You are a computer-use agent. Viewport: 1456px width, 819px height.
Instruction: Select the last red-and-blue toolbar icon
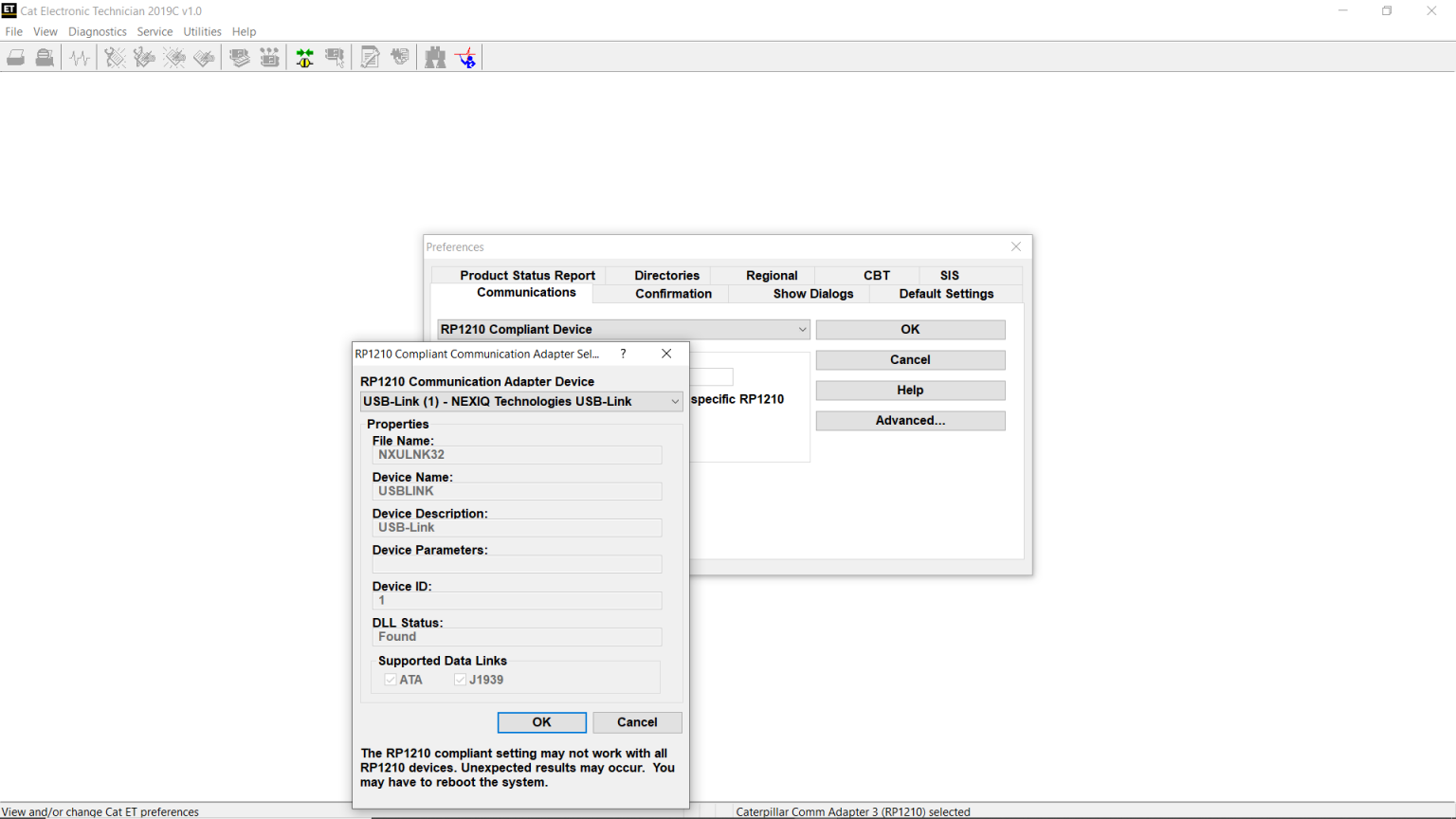pyautogui.click(x=465, y=57)
